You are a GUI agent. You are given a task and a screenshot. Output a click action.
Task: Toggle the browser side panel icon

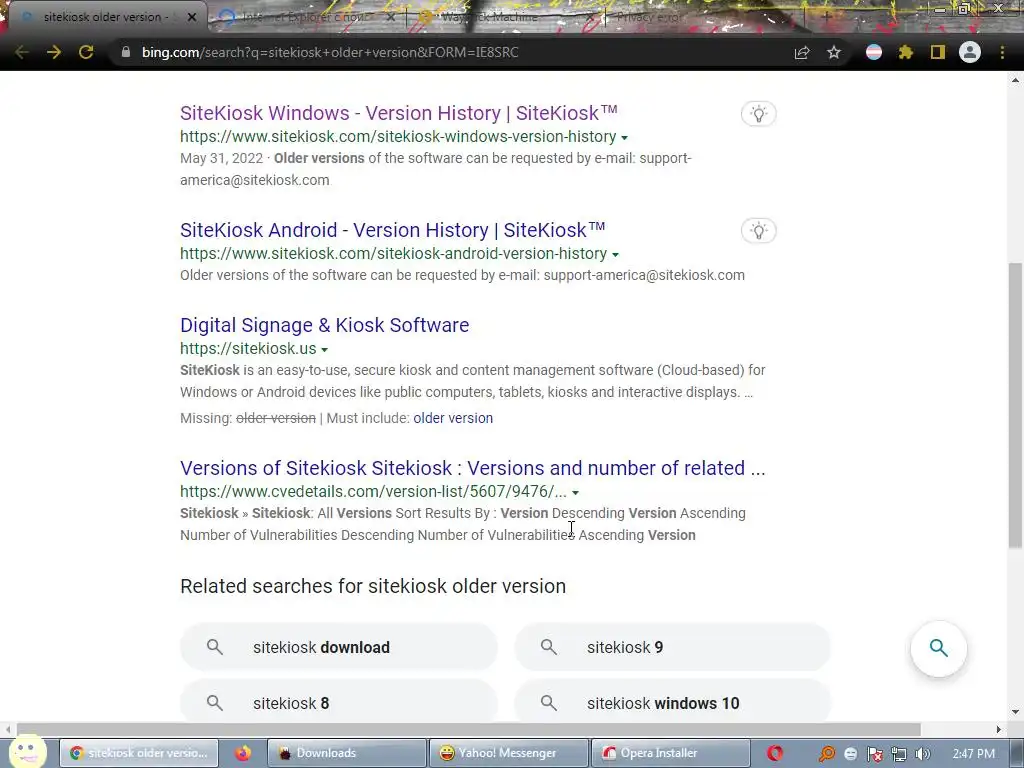point(938,52)
